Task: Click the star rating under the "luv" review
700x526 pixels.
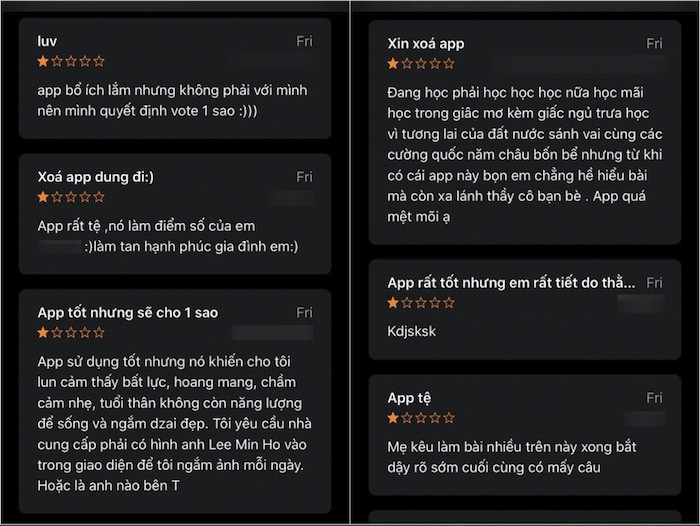Action: pos(70,61)
